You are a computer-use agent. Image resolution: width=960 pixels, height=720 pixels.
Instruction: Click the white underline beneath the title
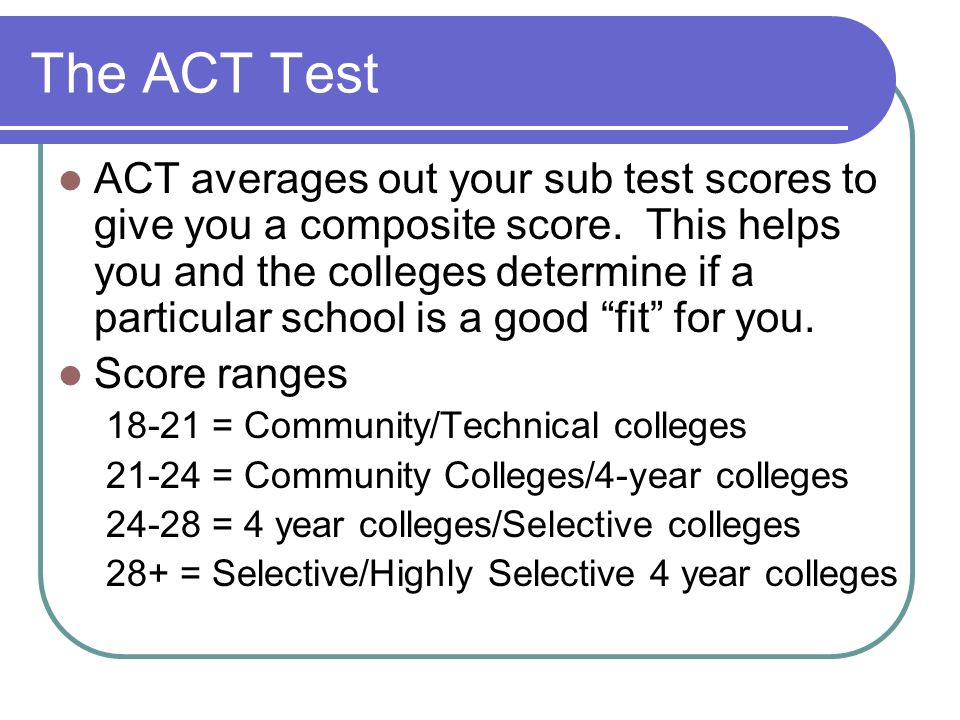[x=424, y=128]
